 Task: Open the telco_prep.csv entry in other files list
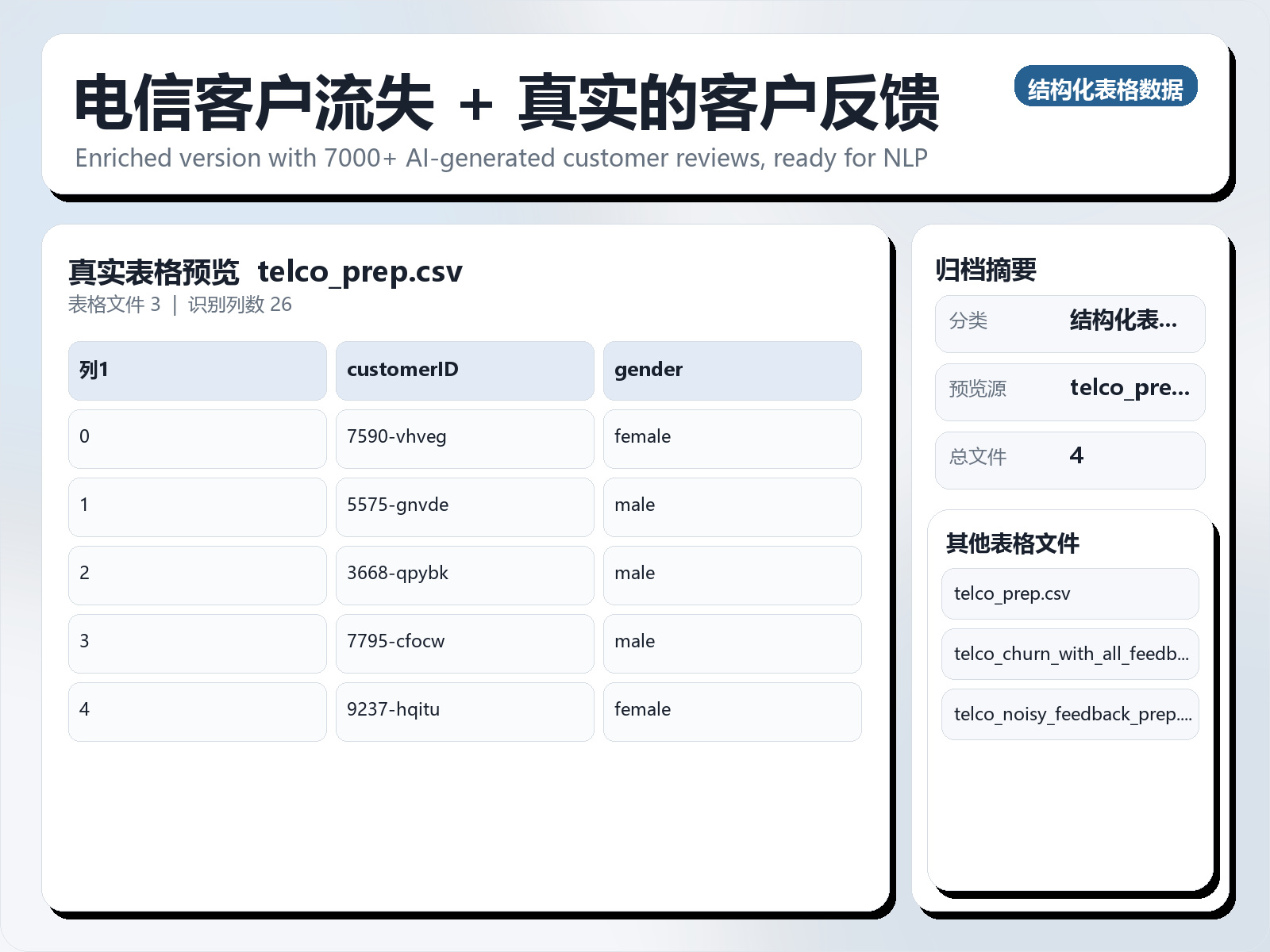pyautogui.click(x=1069, y=593)
